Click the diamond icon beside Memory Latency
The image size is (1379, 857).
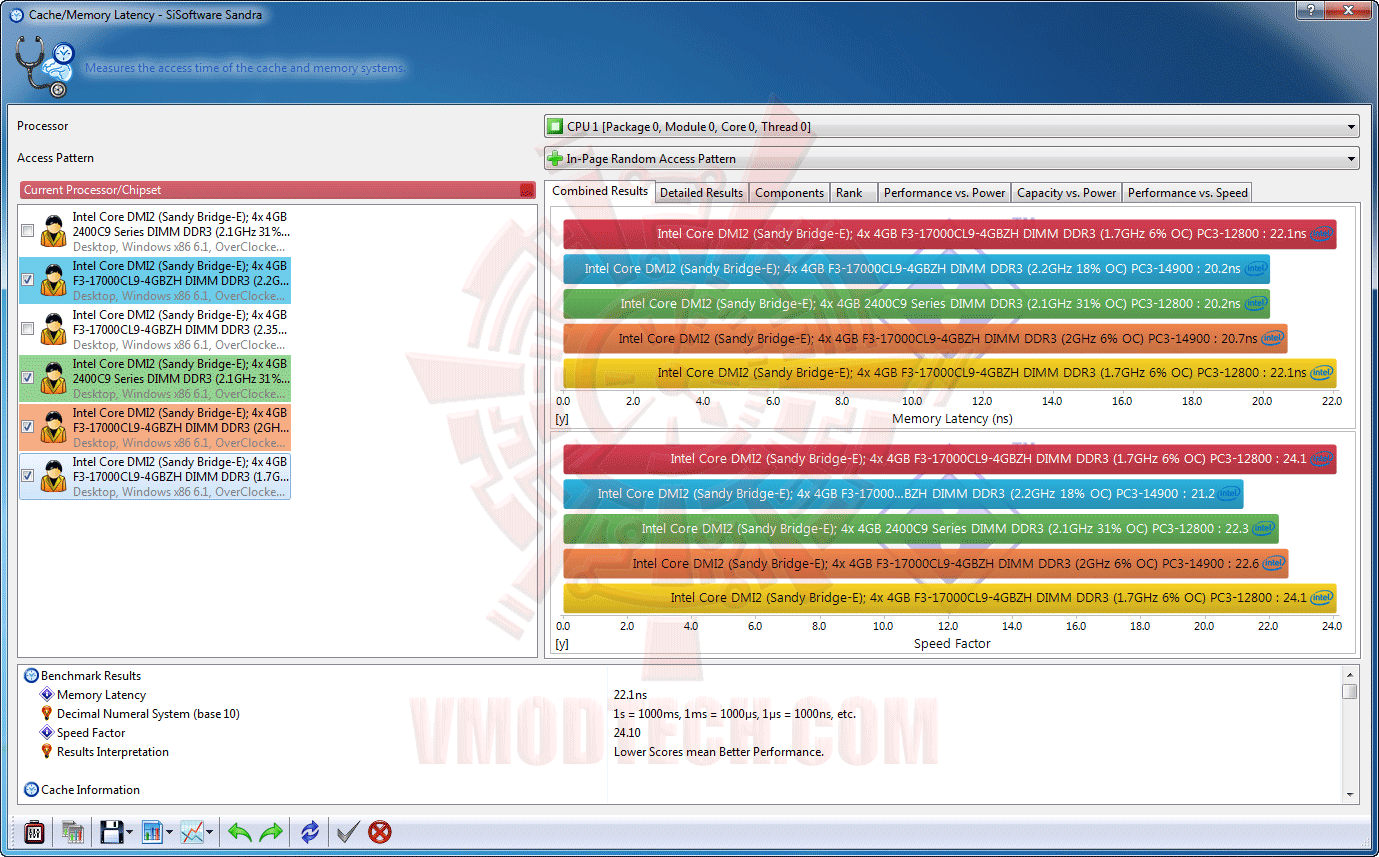tap(47, 695)
